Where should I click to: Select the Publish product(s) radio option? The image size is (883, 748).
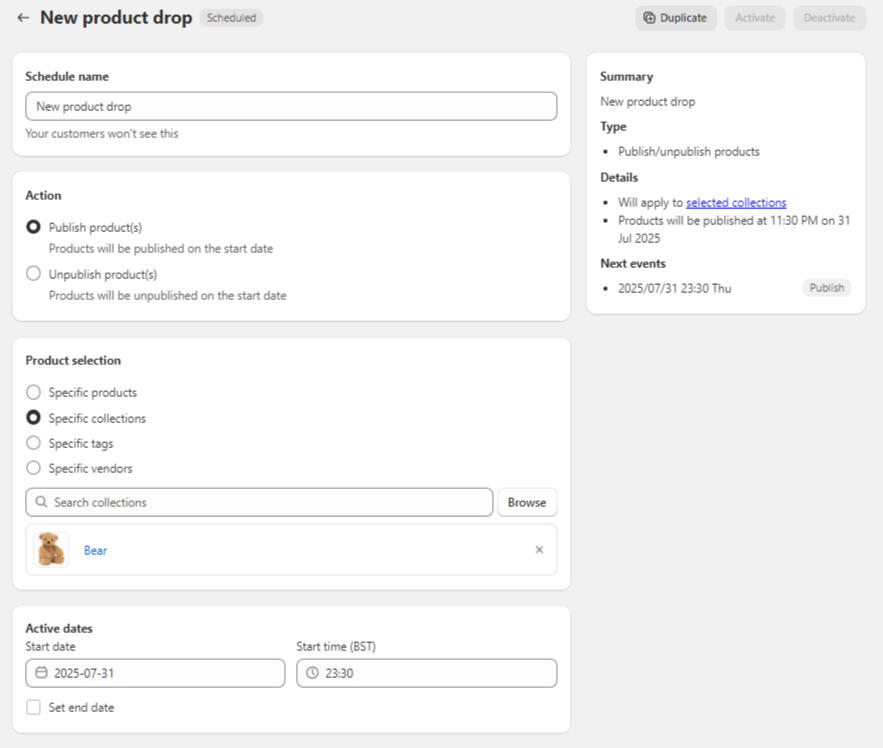(34, 227)
